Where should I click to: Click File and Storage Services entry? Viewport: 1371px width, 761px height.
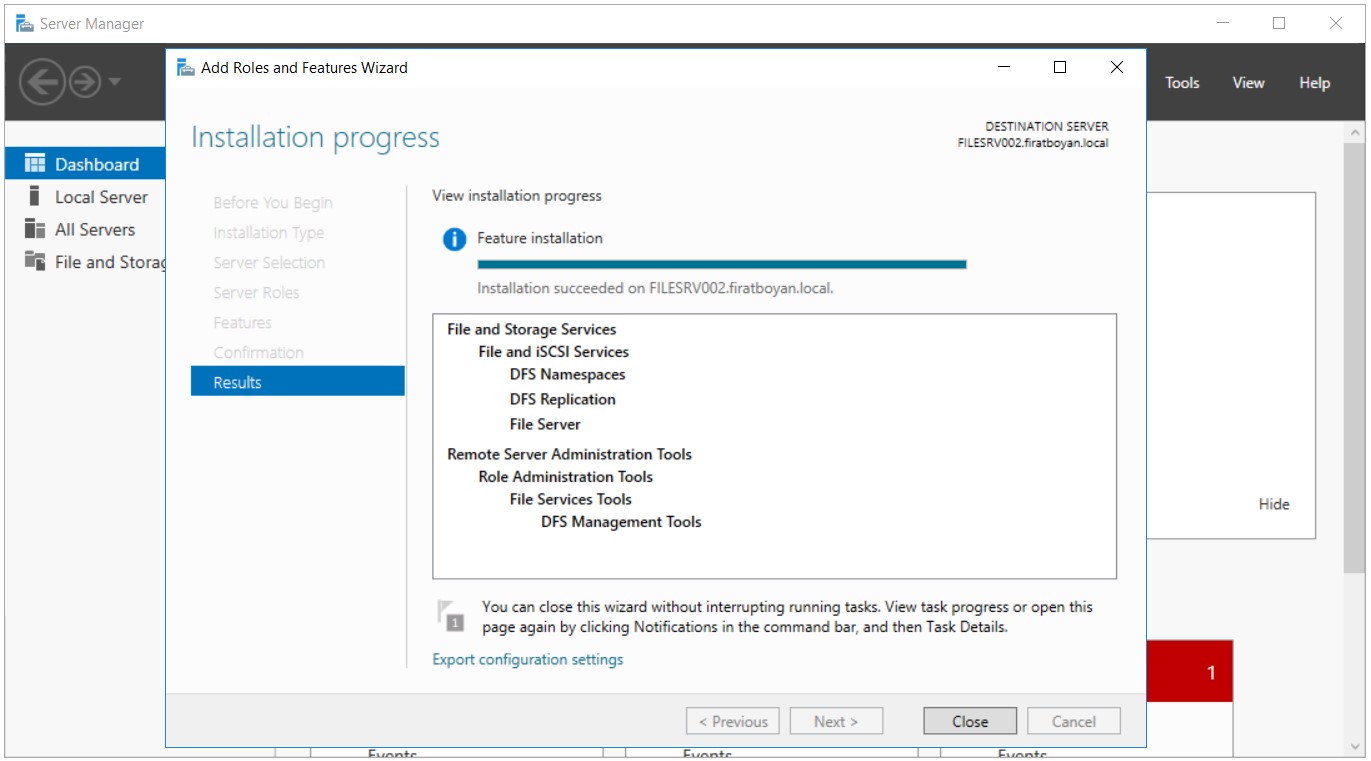(x=532, y=329)
